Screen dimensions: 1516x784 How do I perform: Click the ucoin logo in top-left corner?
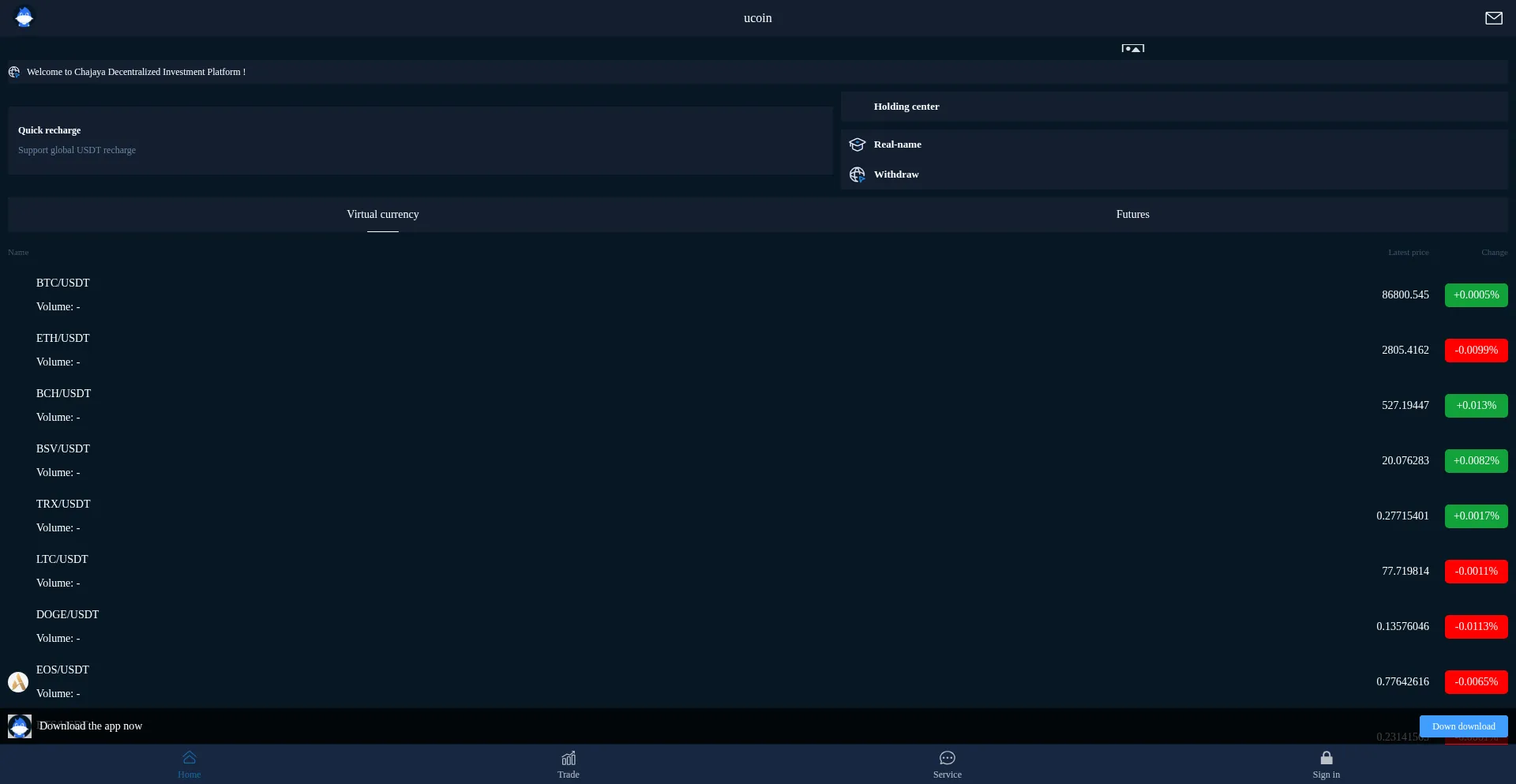24,17
